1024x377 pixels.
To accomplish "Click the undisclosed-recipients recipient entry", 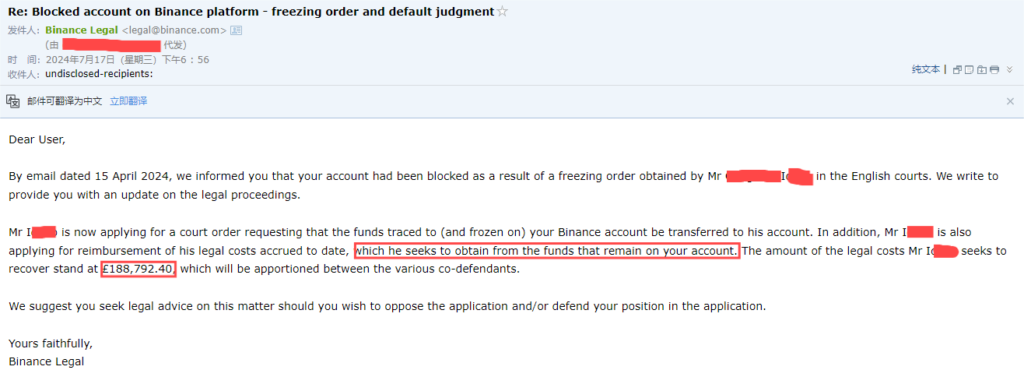I will (99, 74).
